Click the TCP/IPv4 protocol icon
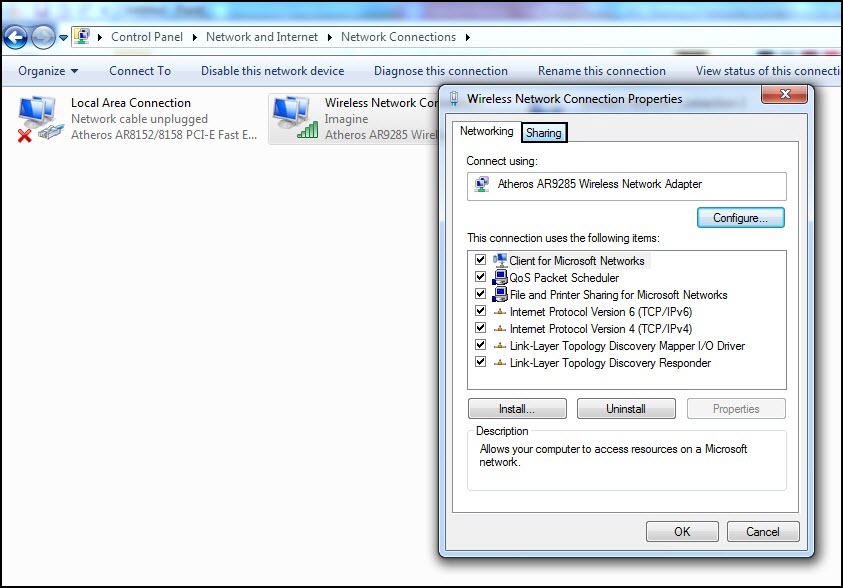This screenshot has height=588, width=843. [500, 328]
